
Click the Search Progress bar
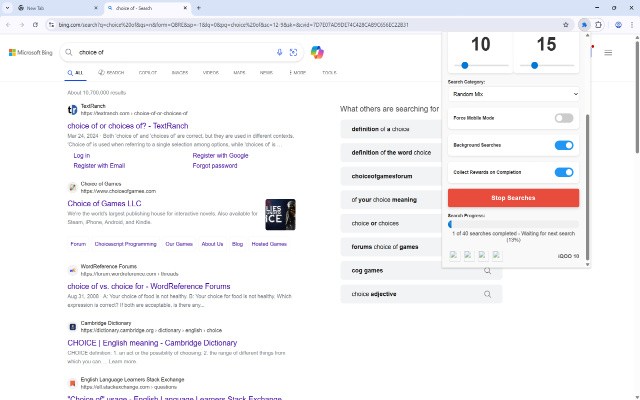coord(513,224)
